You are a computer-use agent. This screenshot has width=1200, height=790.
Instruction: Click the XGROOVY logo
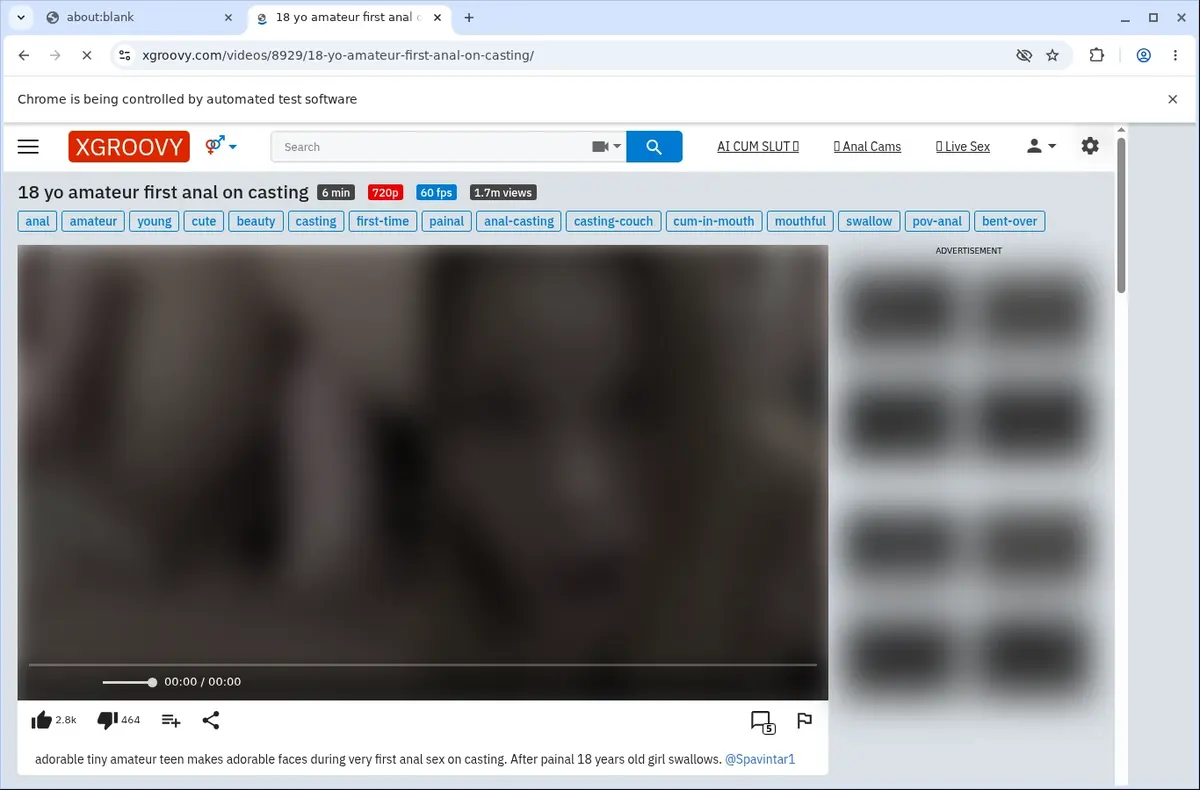pyautogui.click(x=129, y=147)
